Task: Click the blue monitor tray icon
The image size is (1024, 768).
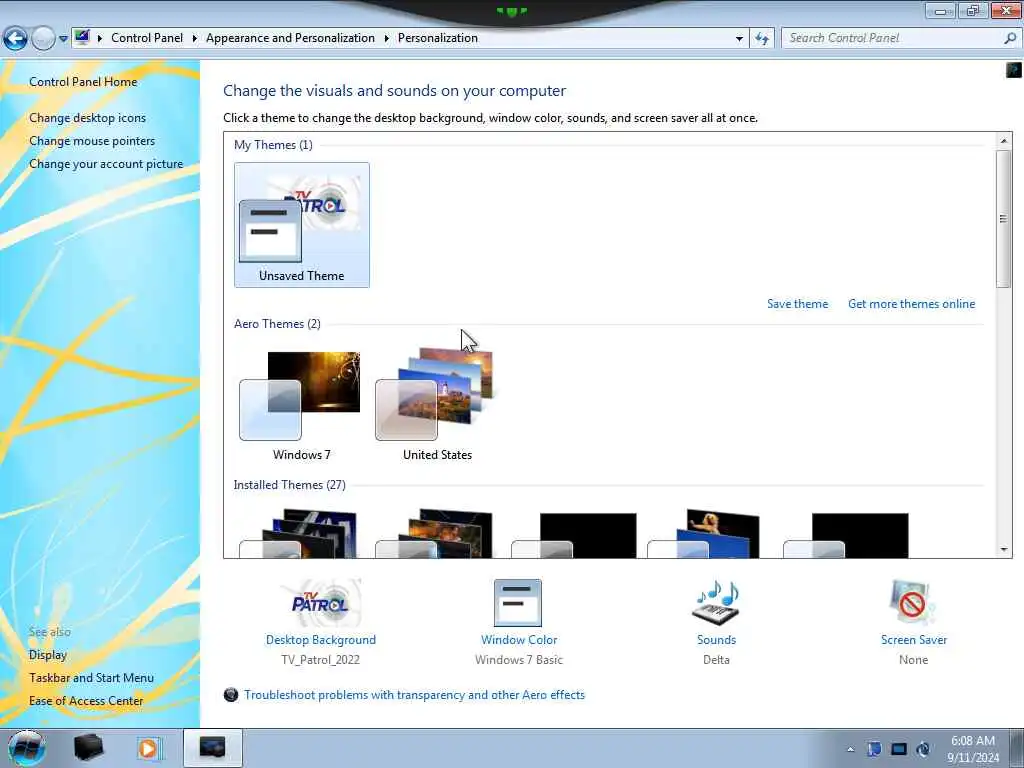Action: pyautogui.click(x=899, y=749)
